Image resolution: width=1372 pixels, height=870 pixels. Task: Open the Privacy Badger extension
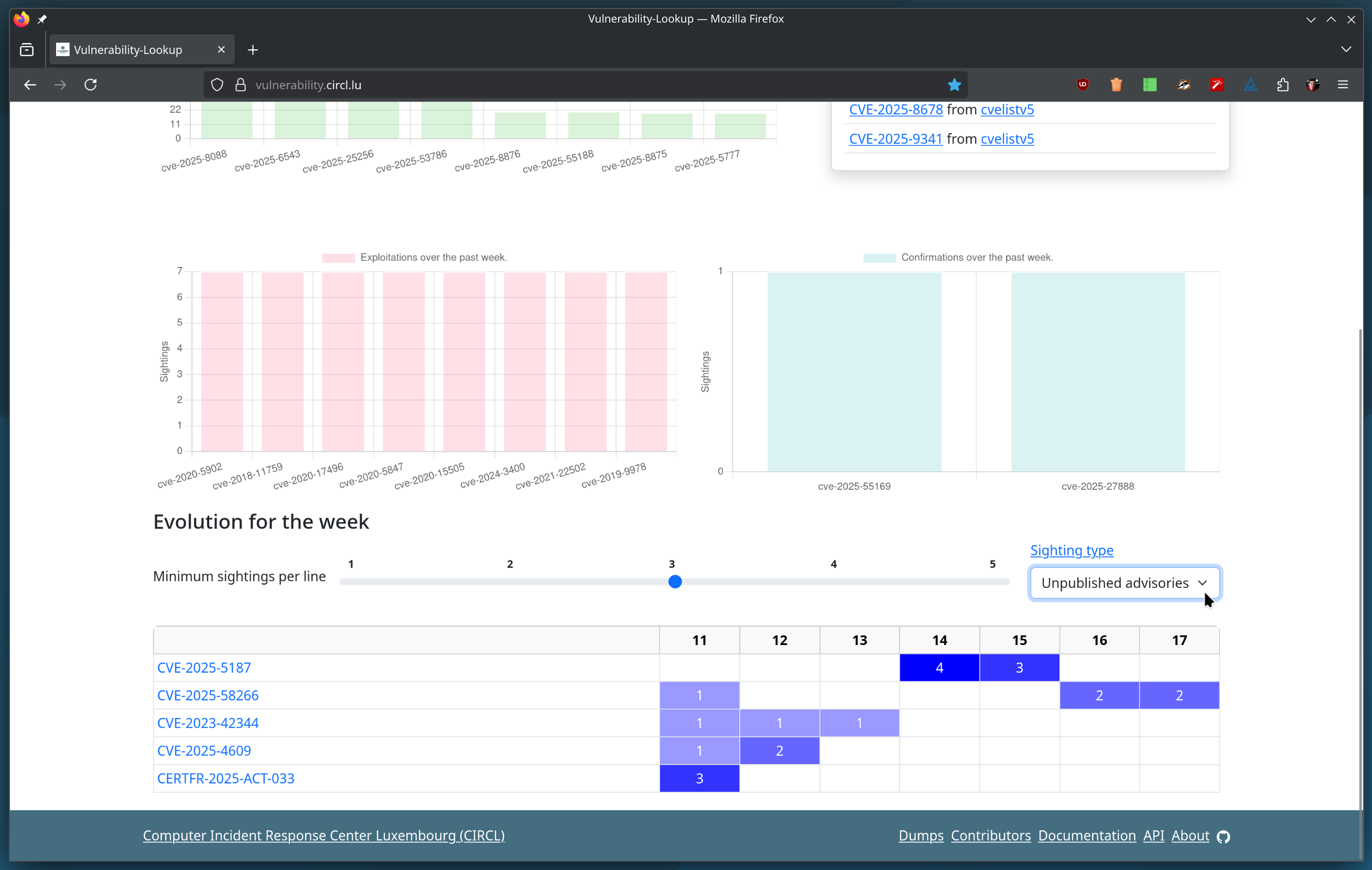point(1183,85)
